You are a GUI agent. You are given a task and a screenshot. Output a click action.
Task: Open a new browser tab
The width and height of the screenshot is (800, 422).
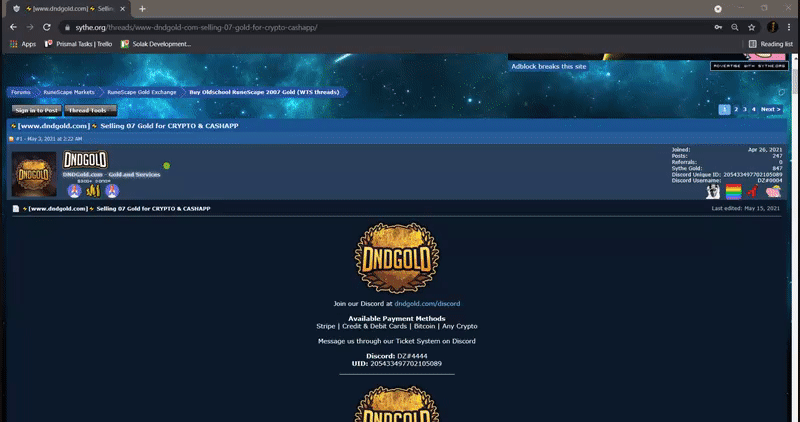click(x=142, y=9)
